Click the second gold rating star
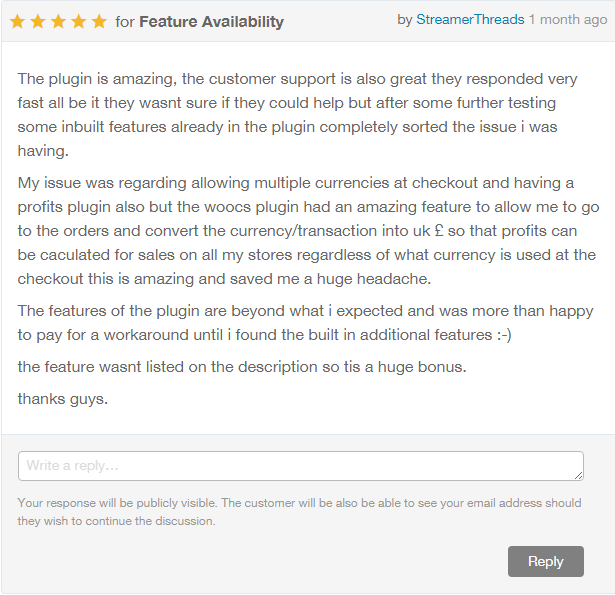The image size is (615, 595). pos(38,22)
